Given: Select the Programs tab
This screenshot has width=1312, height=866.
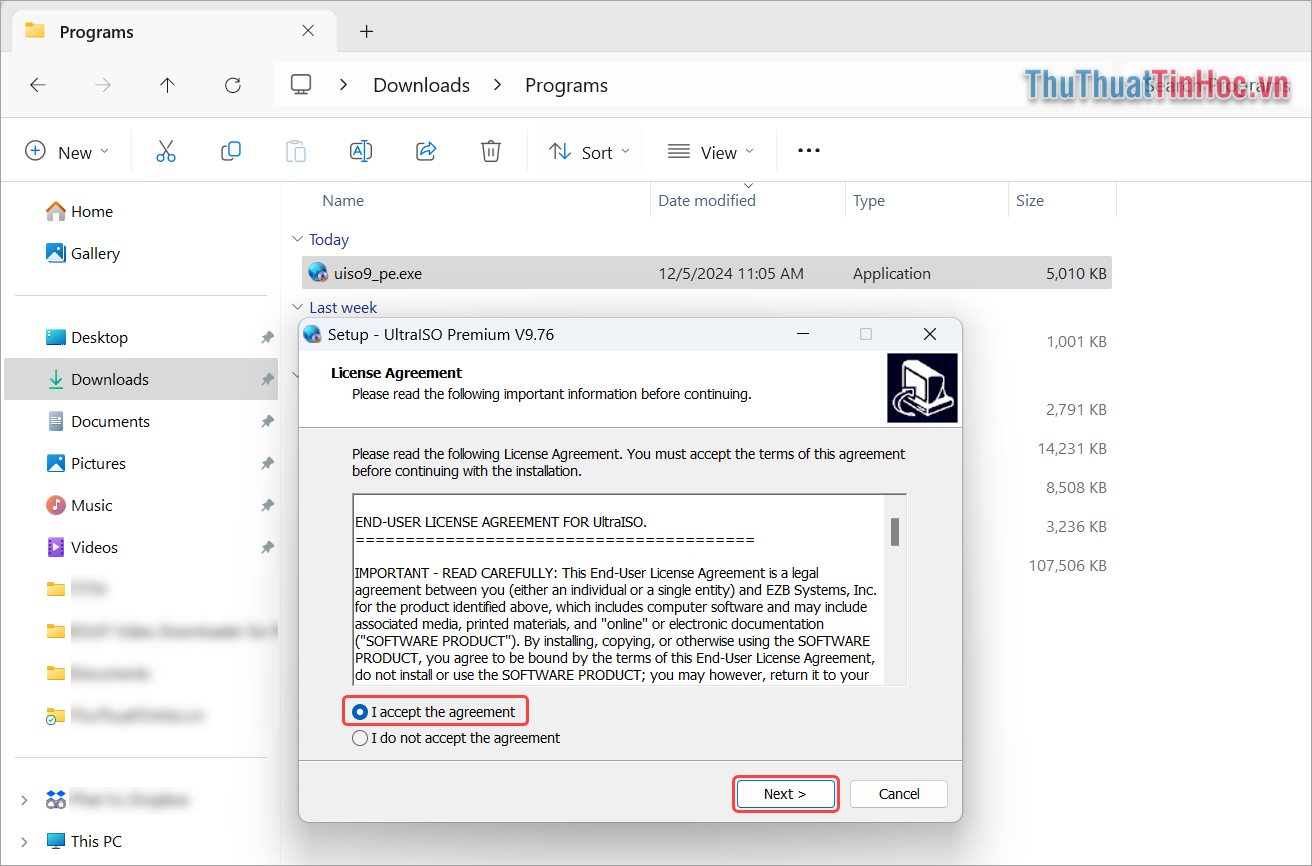Looking at the screenshot, I should 172,32.
